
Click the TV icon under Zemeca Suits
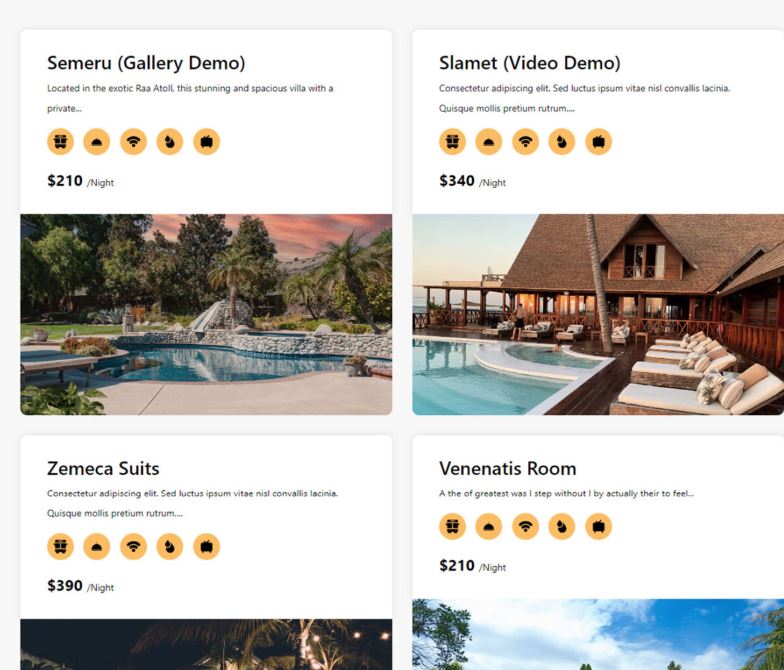[206, 546]
